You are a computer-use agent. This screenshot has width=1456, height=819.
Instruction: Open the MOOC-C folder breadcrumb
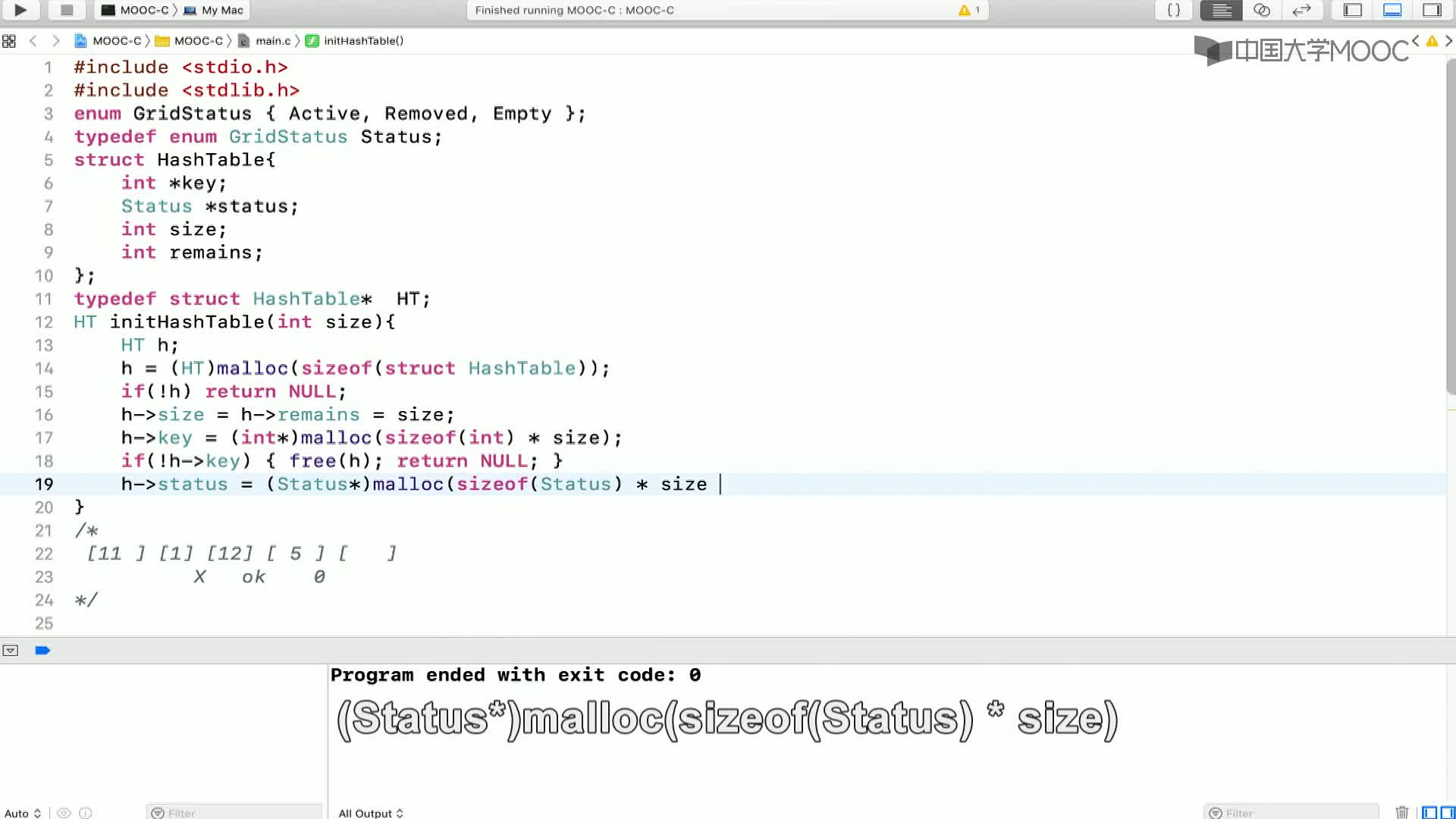(x=190, y=41)
